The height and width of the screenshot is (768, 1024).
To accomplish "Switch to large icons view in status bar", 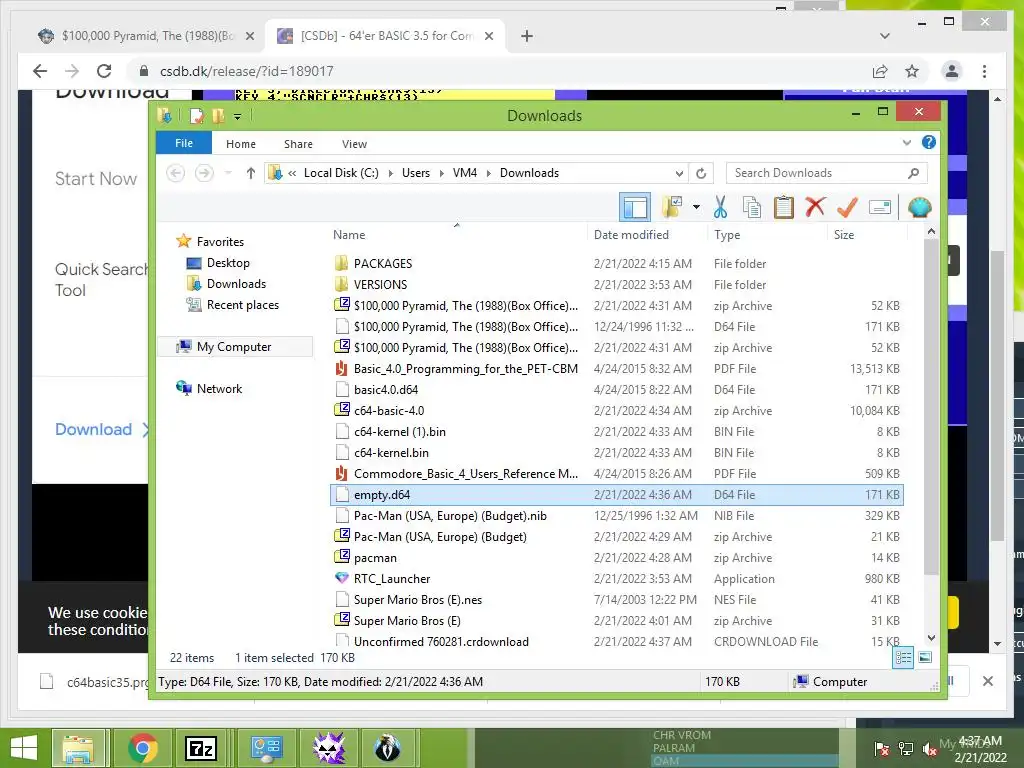I will [925, 657].
